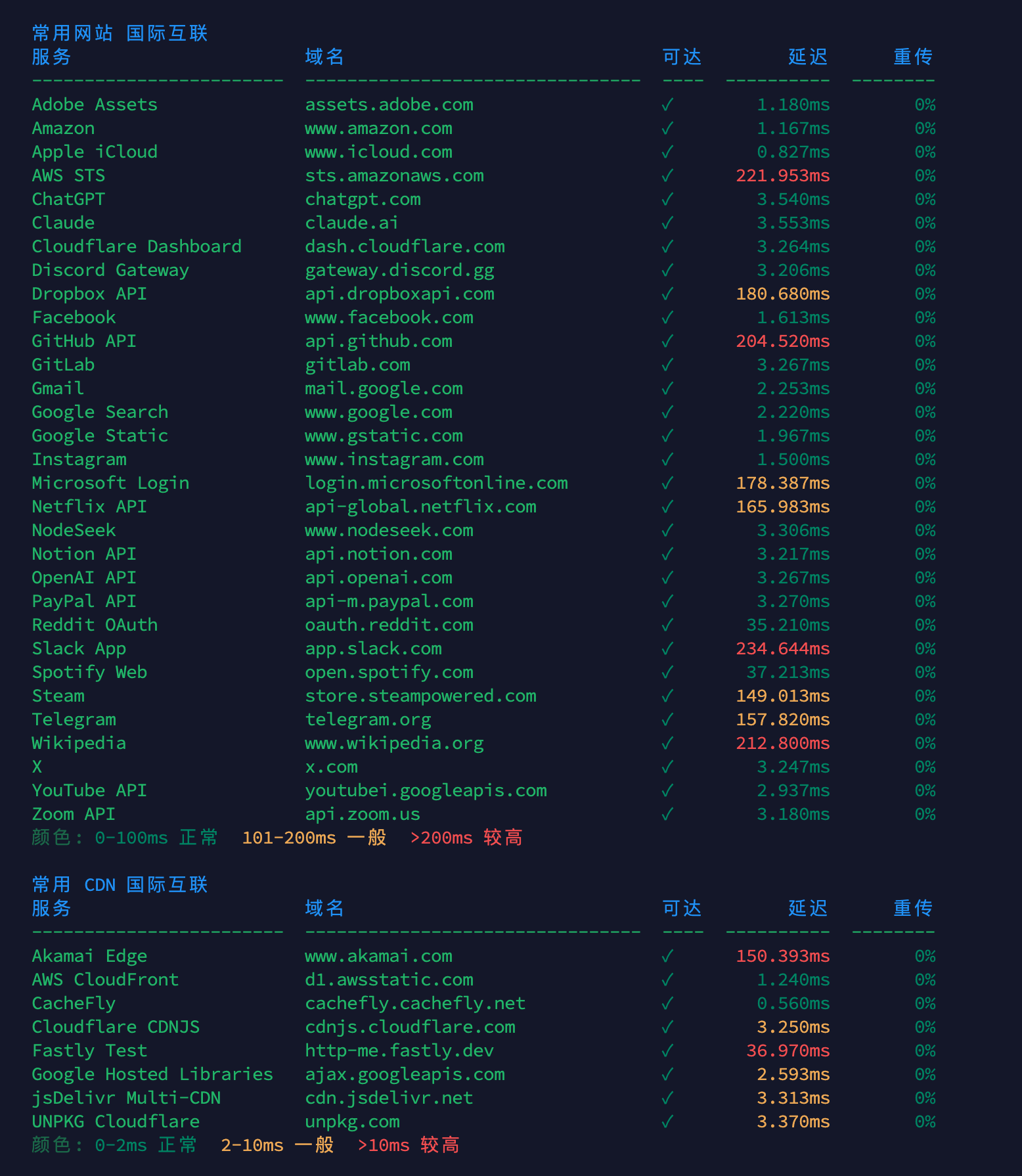Select the 0% retransmit value for Gmail
The image size is (1022, 1176).
pyautogui.click(x=925, y=388)
